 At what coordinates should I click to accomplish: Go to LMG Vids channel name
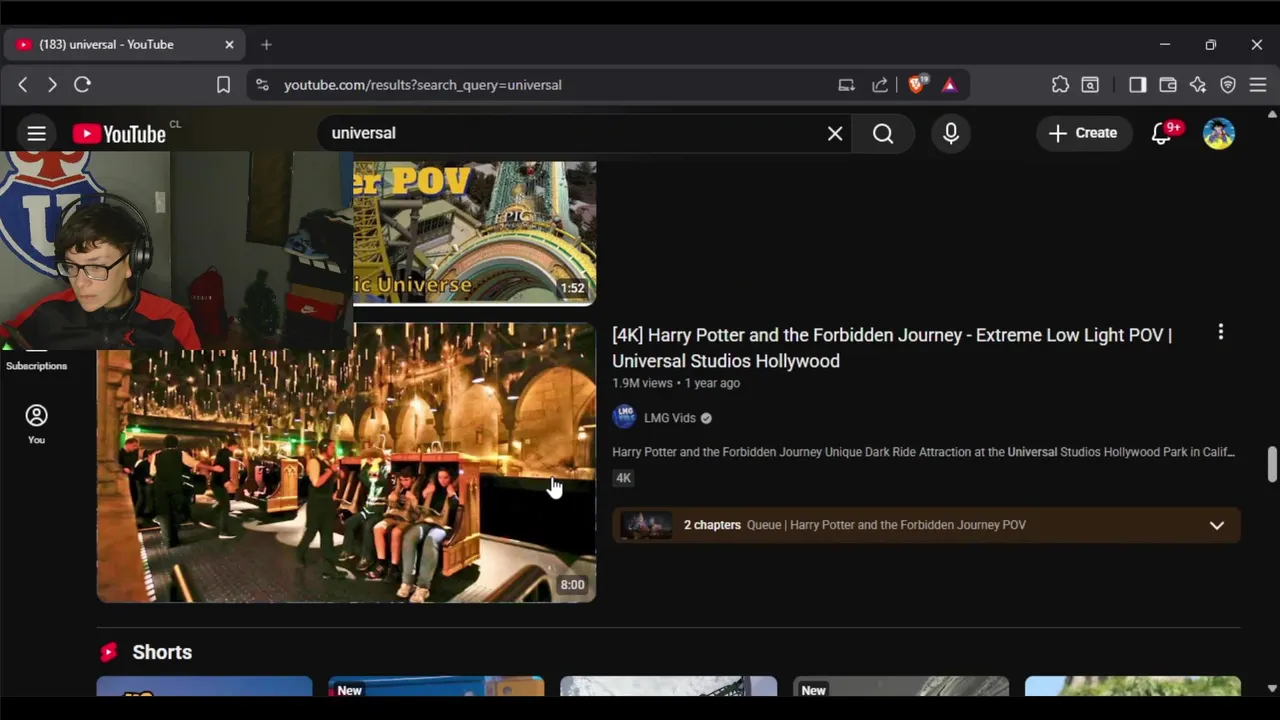pos(670,418)
